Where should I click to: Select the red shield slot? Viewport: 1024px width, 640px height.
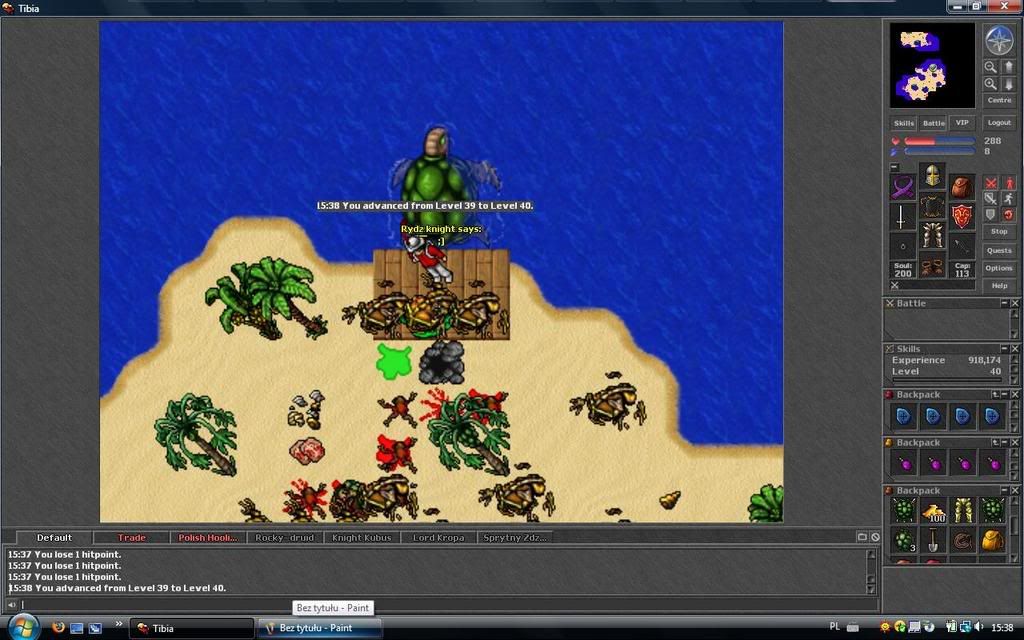[962, 217]
